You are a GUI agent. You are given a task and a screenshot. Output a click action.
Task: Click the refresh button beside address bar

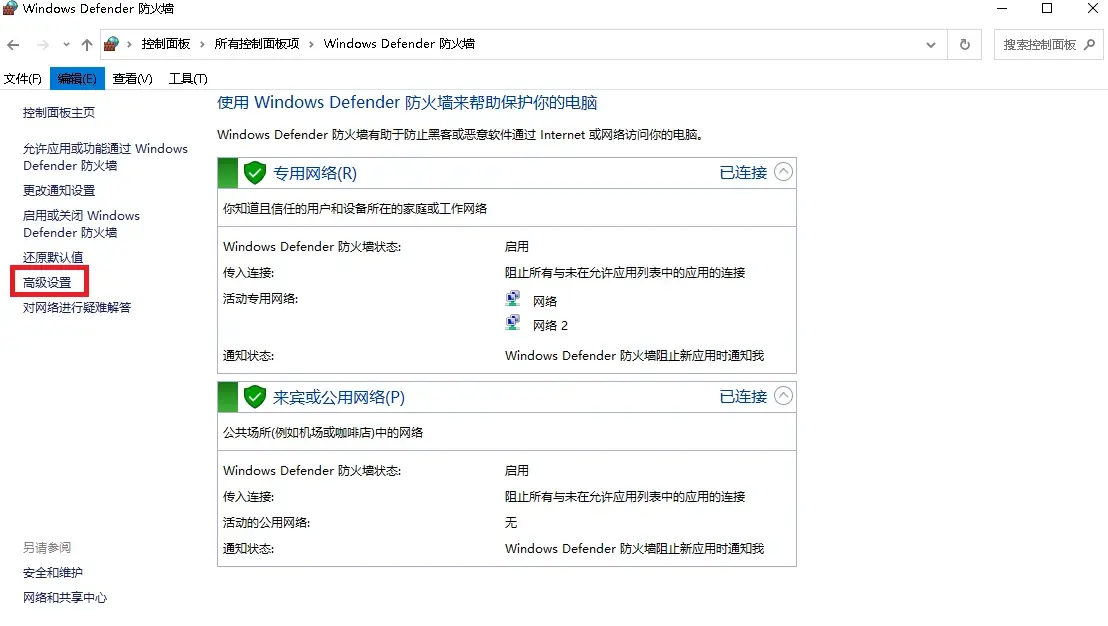tap(964, 45)
